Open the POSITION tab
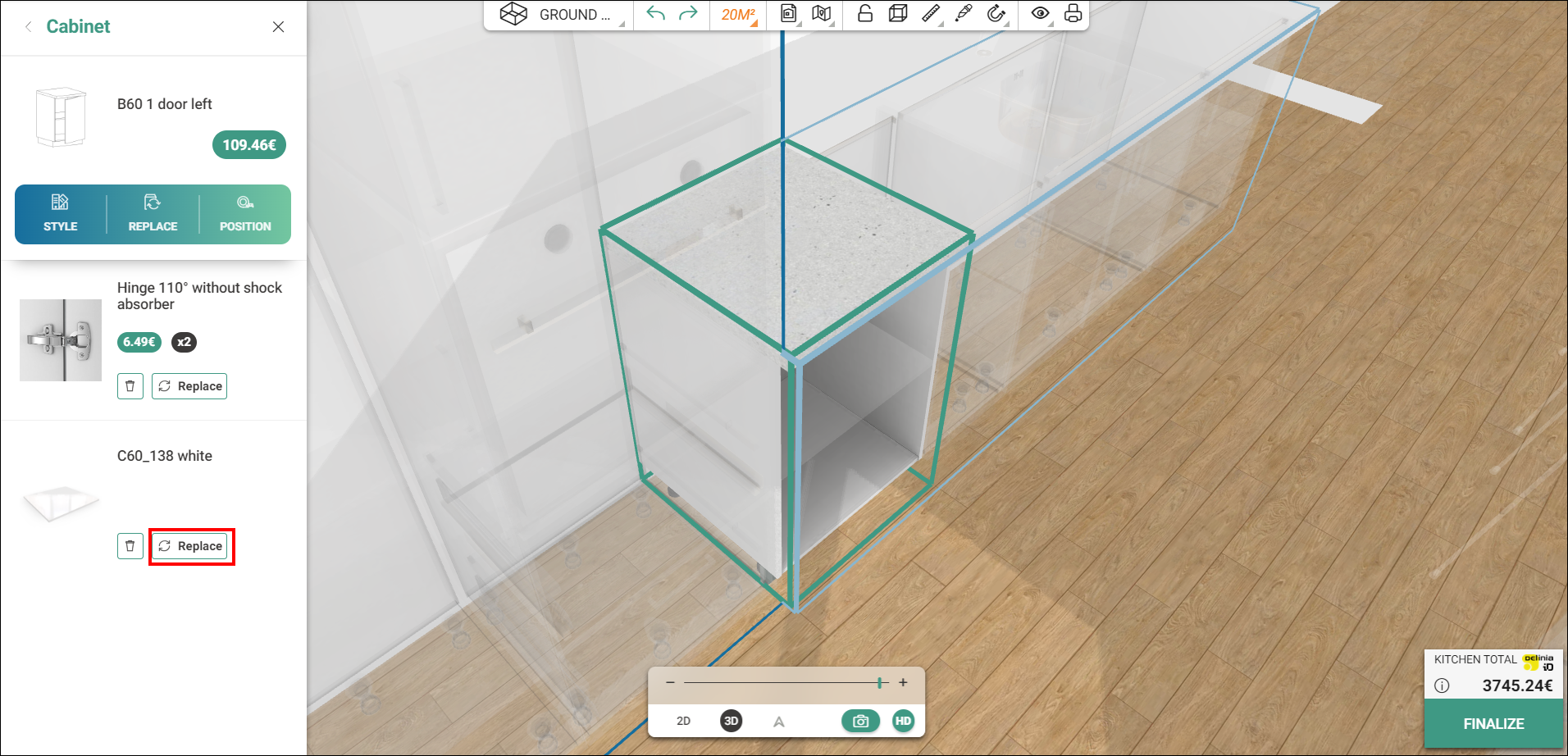This screenshot has width=1568, height=756. tap(245, 214)
